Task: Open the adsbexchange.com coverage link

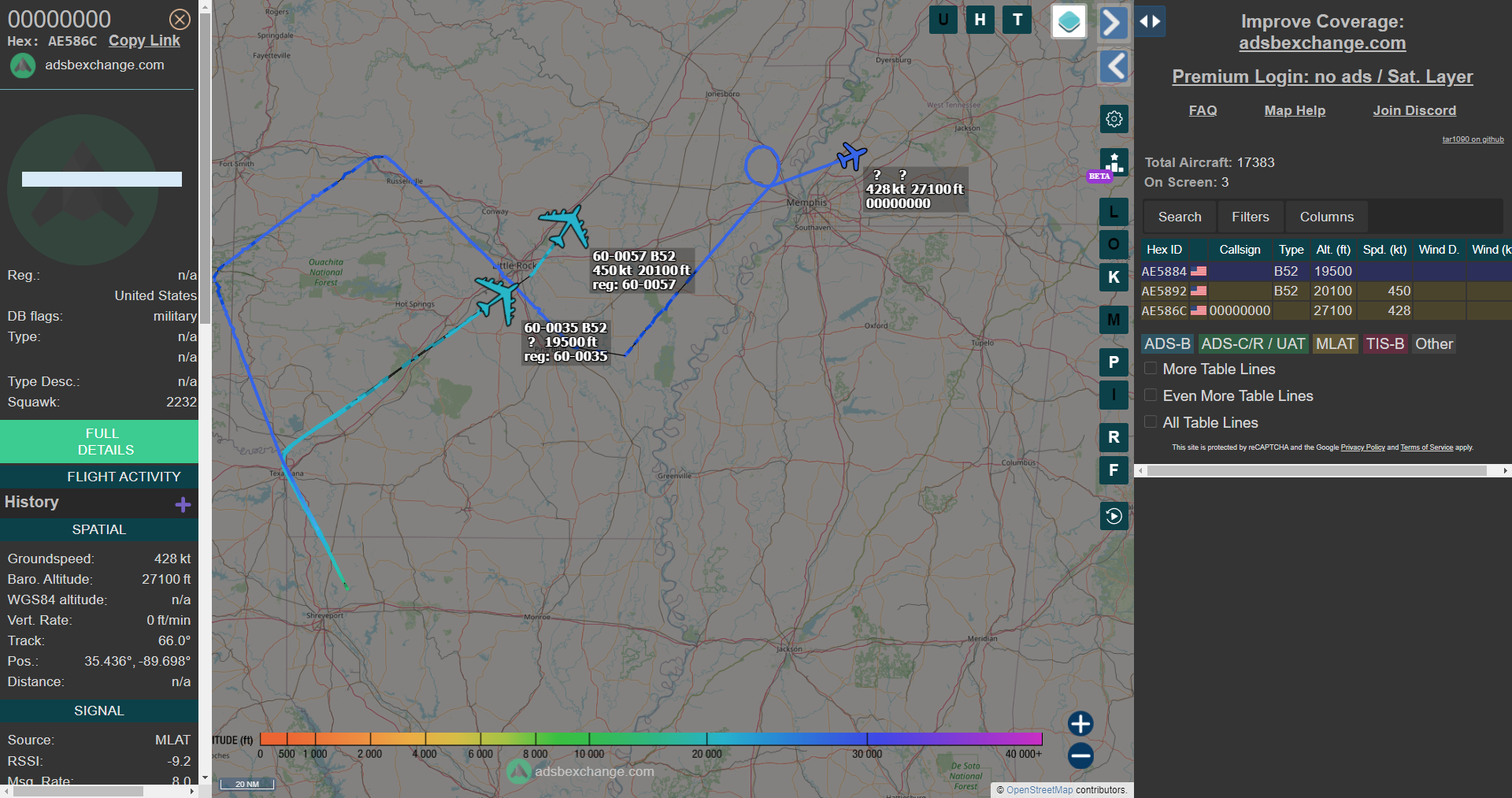Action: coord(1322,43)
